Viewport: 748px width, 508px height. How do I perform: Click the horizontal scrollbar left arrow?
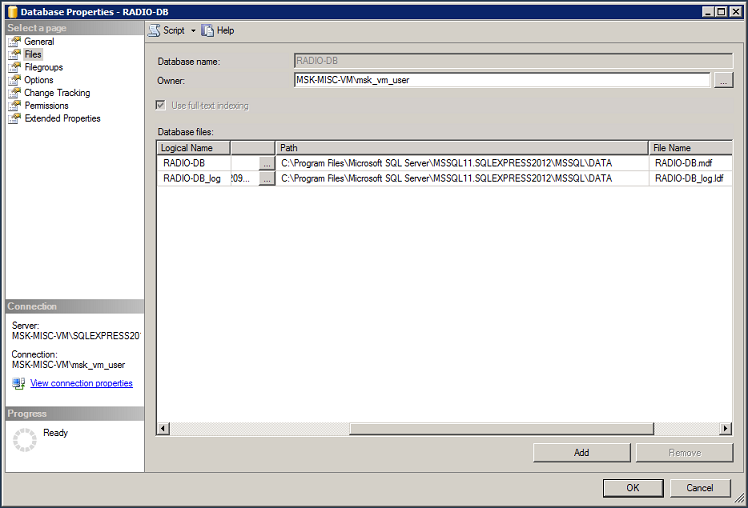(163, 429)
